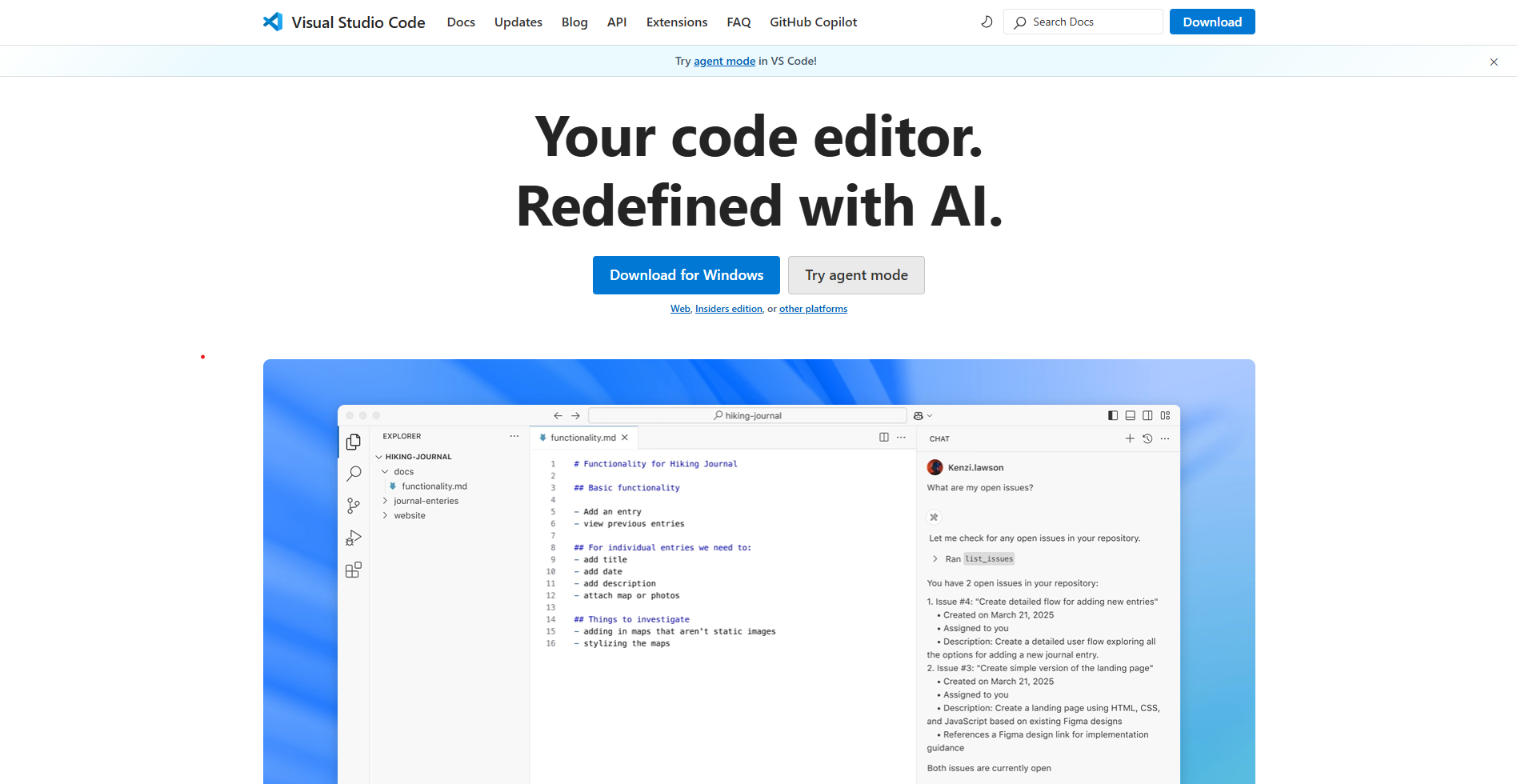Click the chat history icon
Viewport: 1517px width, 784px height.
click(1147, 438)
